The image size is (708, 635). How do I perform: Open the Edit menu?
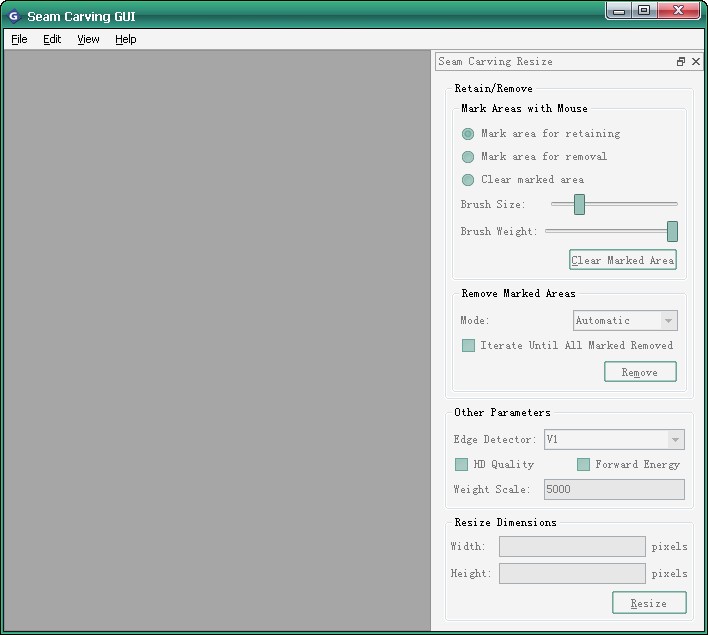tap(52, 39)
